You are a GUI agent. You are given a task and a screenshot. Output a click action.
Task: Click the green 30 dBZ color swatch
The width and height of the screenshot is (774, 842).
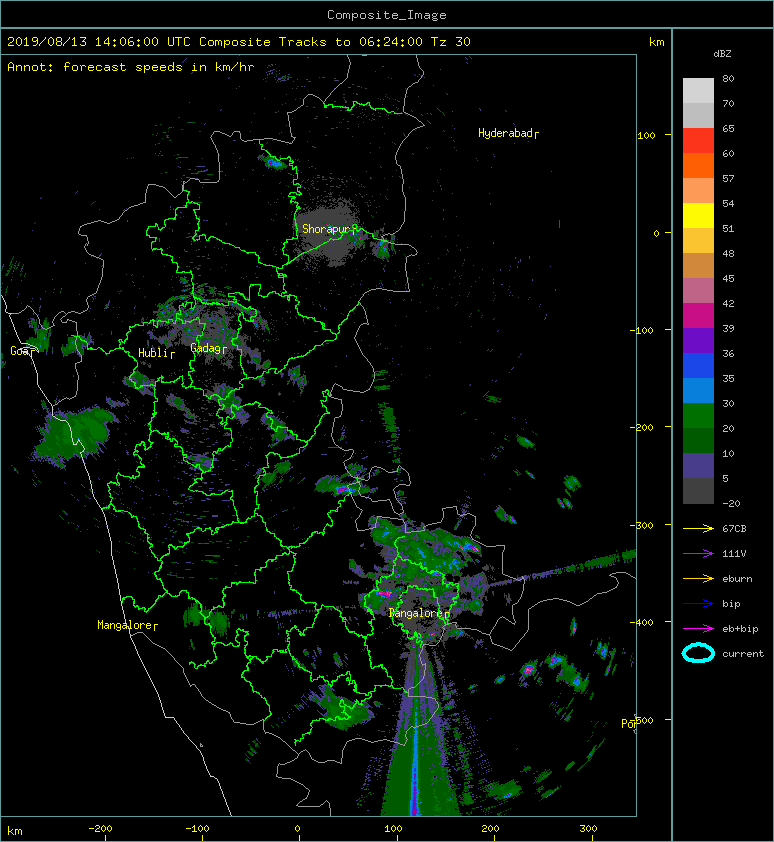(698, 415)
